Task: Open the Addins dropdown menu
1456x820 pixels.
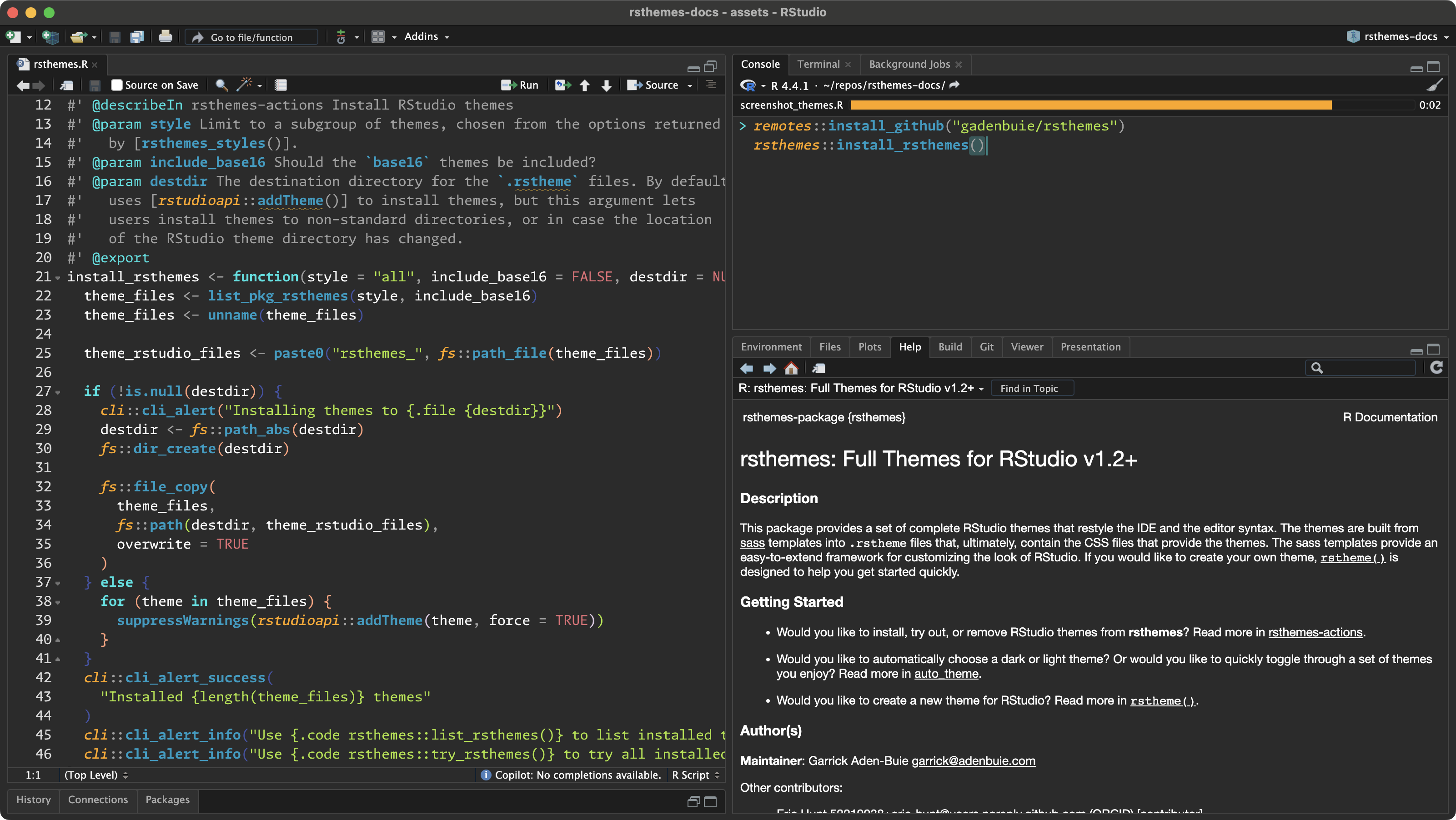Action: click(427, 37)
